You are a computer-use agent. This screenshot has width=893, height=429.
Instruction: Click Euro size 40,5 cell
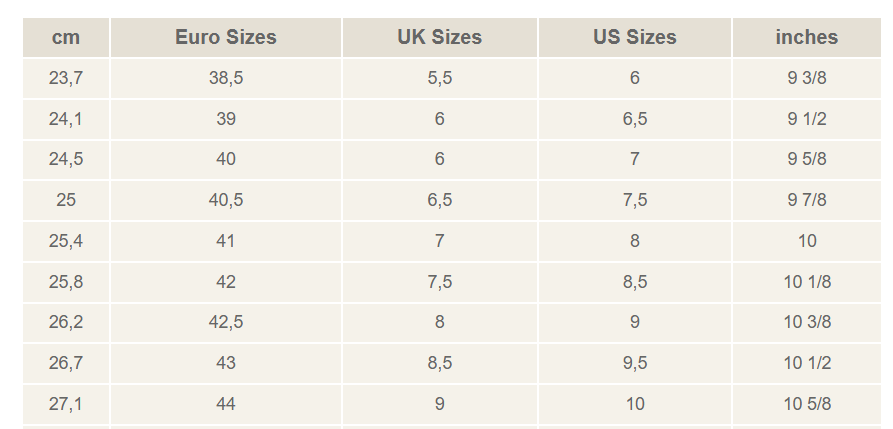click(226, 200)
